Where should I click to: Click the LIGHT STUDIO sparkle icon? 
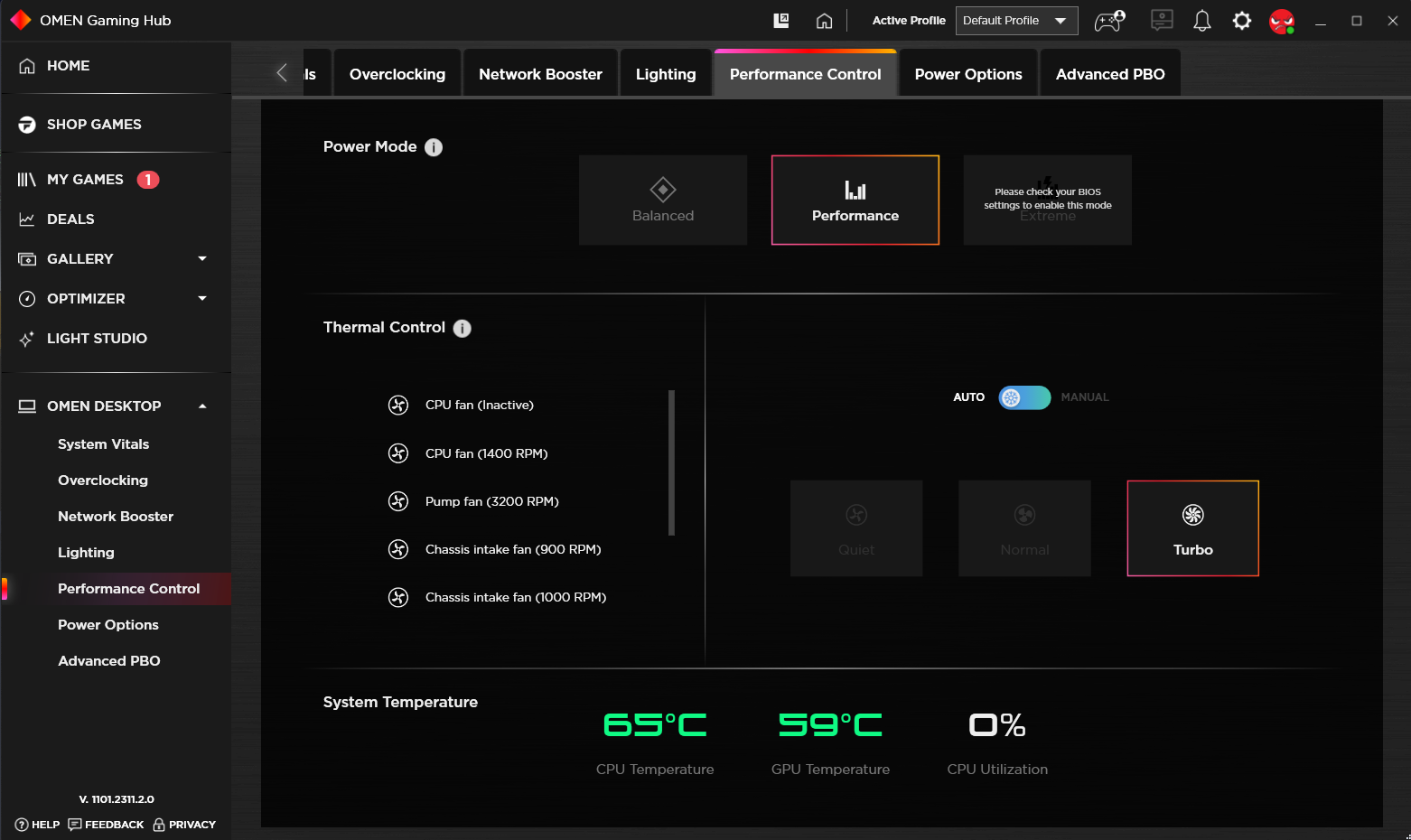(x=27, y=339)
